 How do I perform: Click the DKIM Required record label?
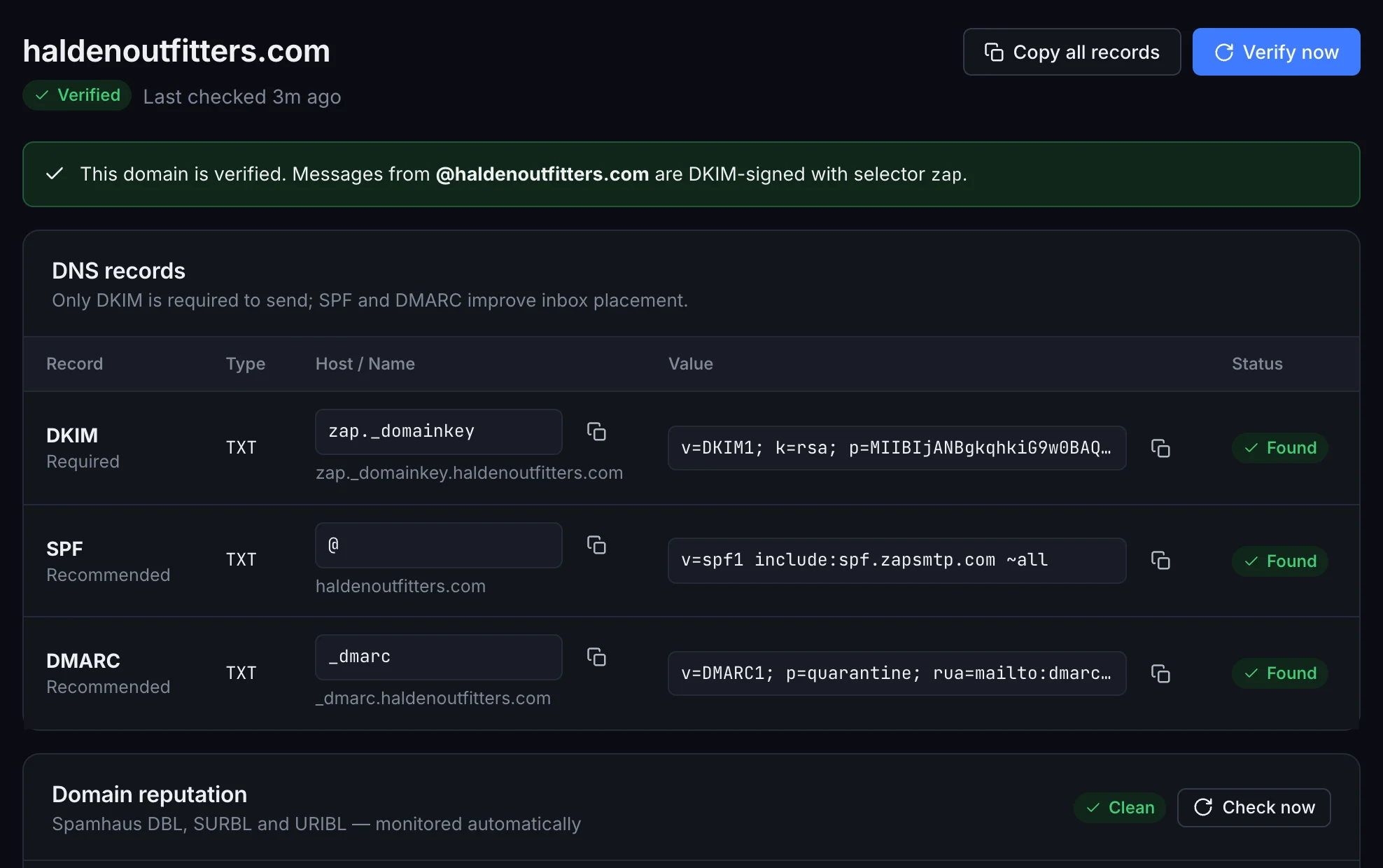pyautogui.click(x=83, y=448)
